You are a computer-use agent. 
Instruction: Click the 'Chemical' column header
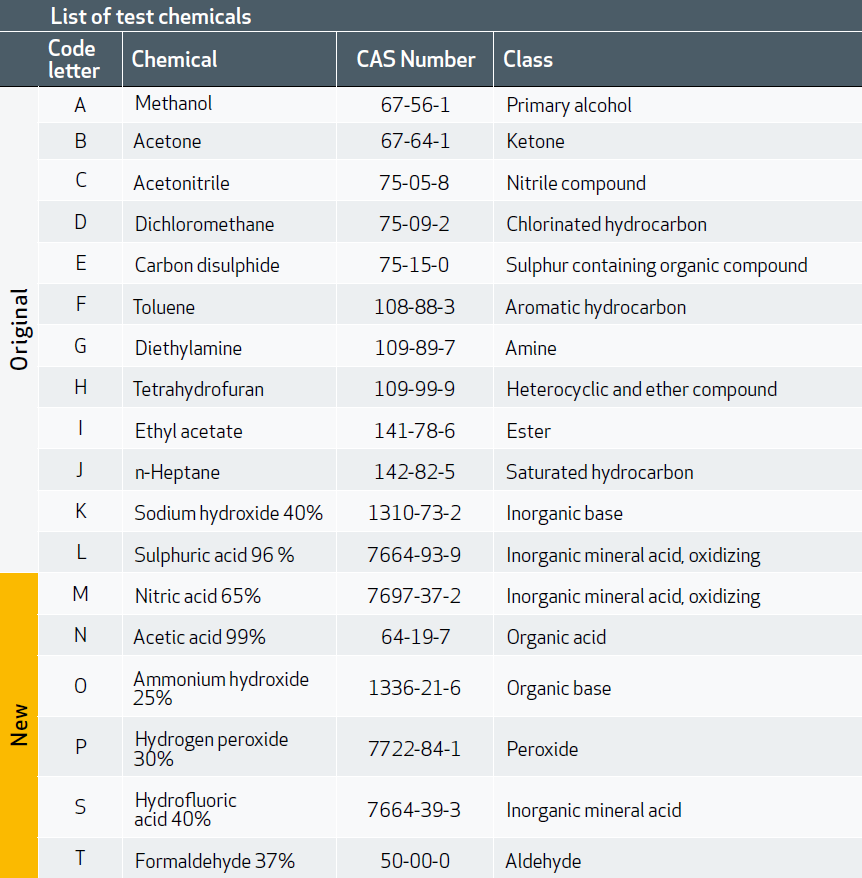[174, 59]
